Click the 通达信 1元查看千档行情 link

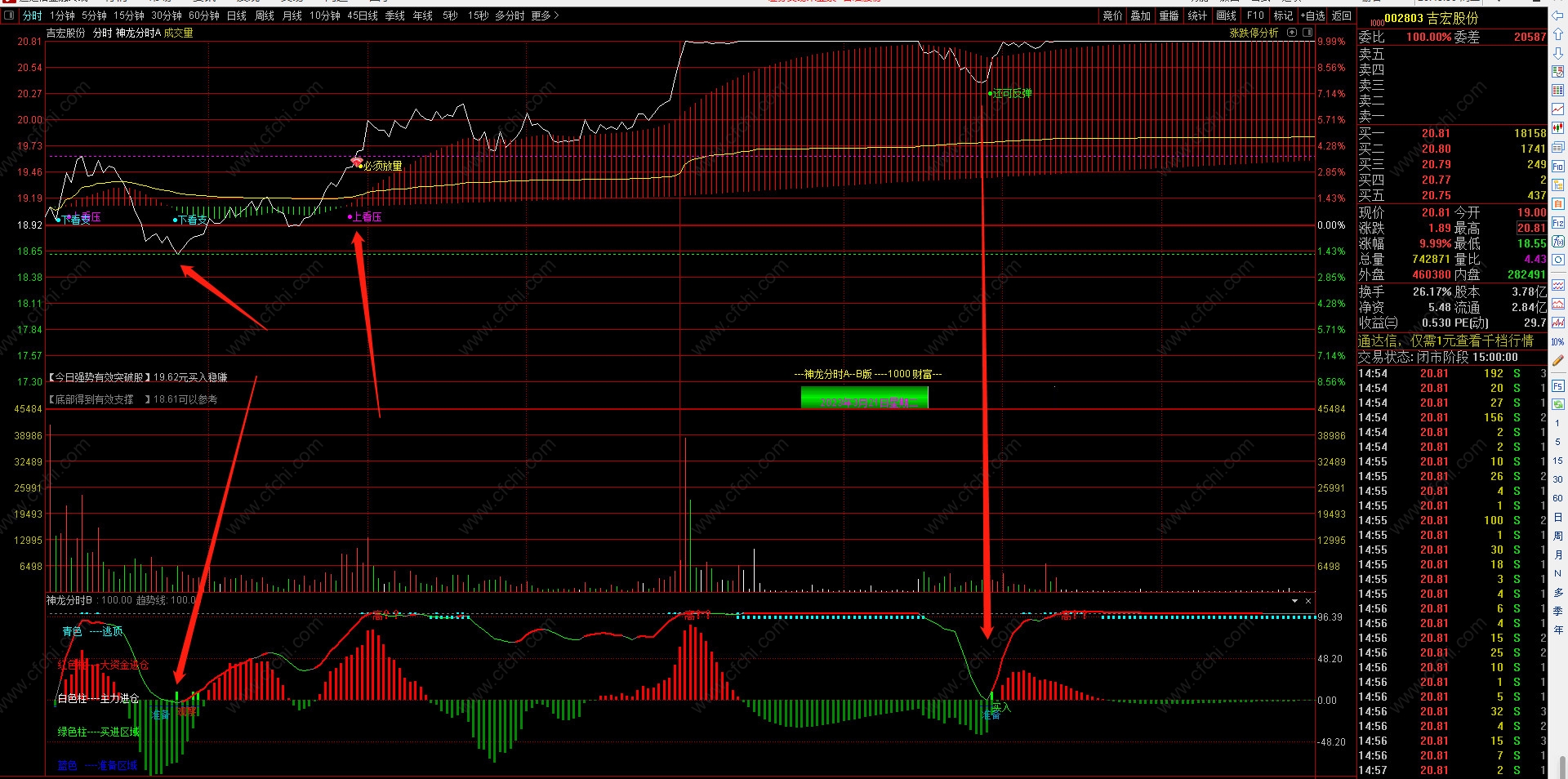pos(1445,341)
